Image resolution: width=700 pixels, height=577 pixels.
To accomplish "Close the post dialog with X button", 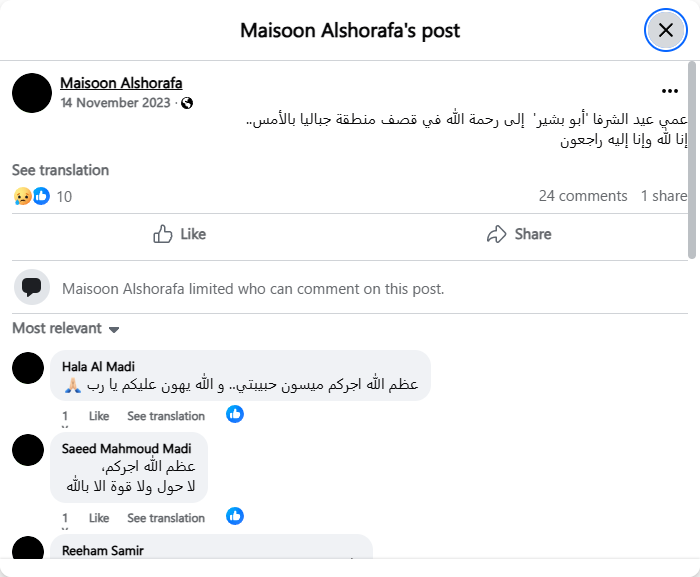I will point(665,30).
